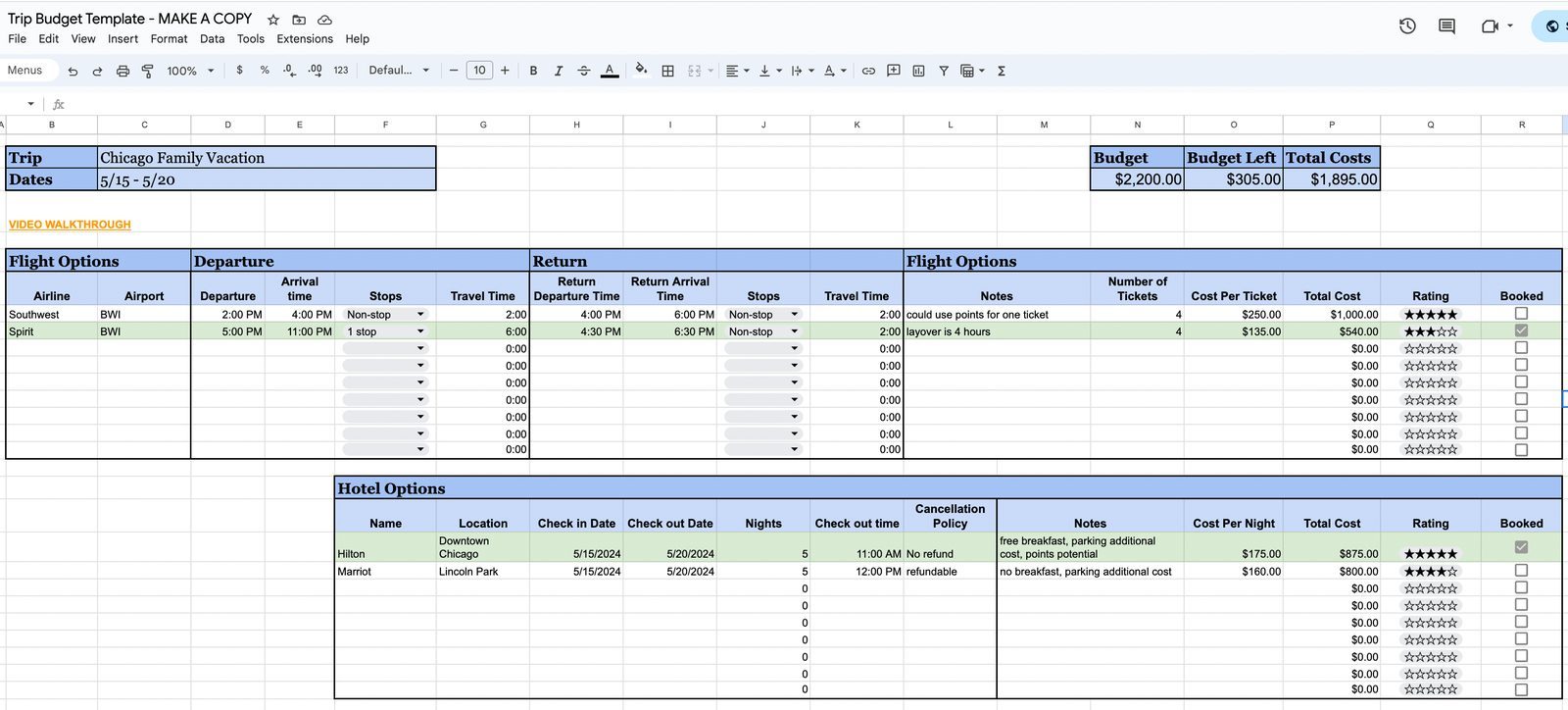Select the Budget cell $2,200.00

point(1137,179)
